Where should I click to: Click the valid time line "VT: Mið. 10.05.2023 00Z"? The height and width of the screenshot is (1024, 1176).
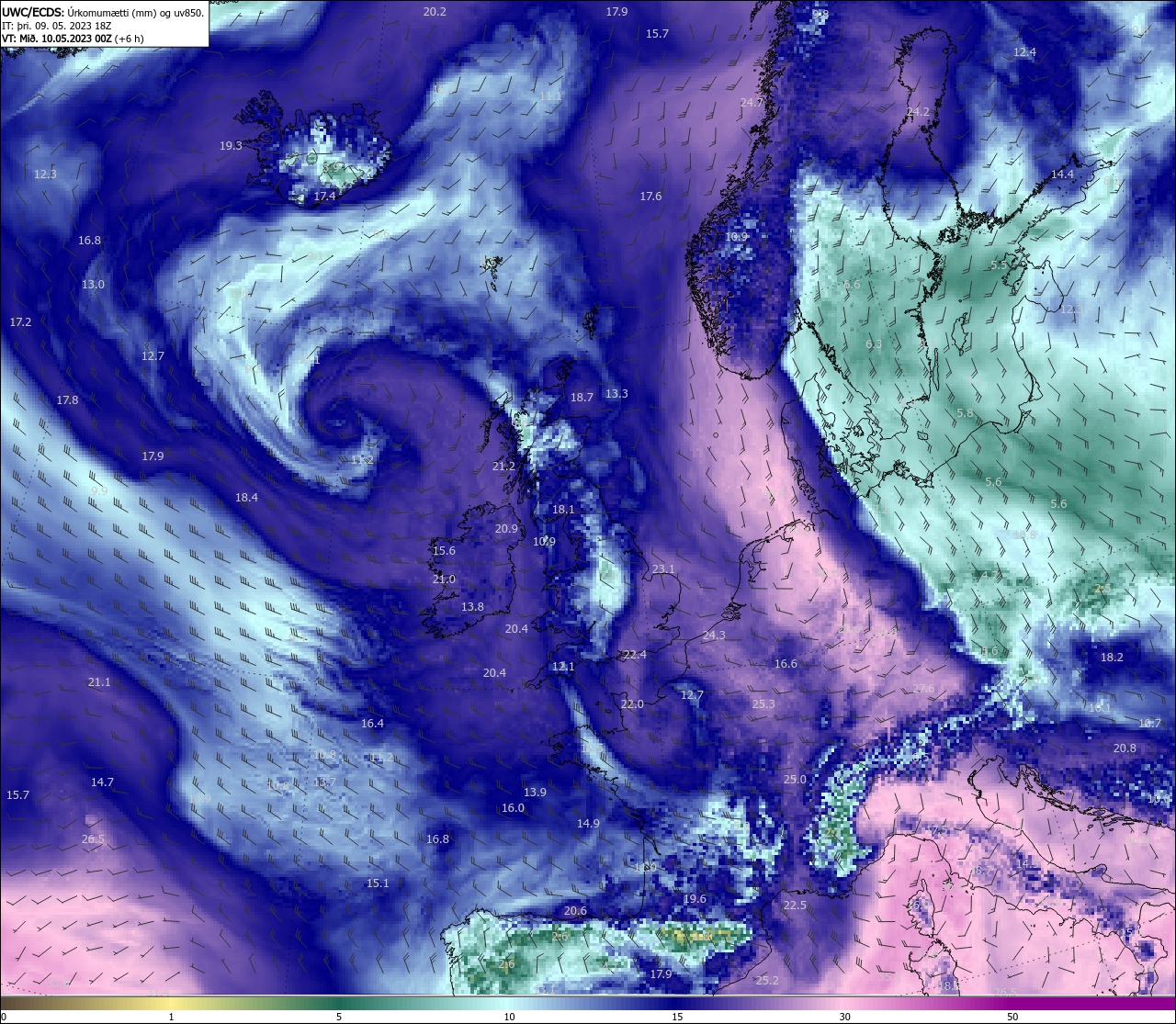[x=57, y=39]
